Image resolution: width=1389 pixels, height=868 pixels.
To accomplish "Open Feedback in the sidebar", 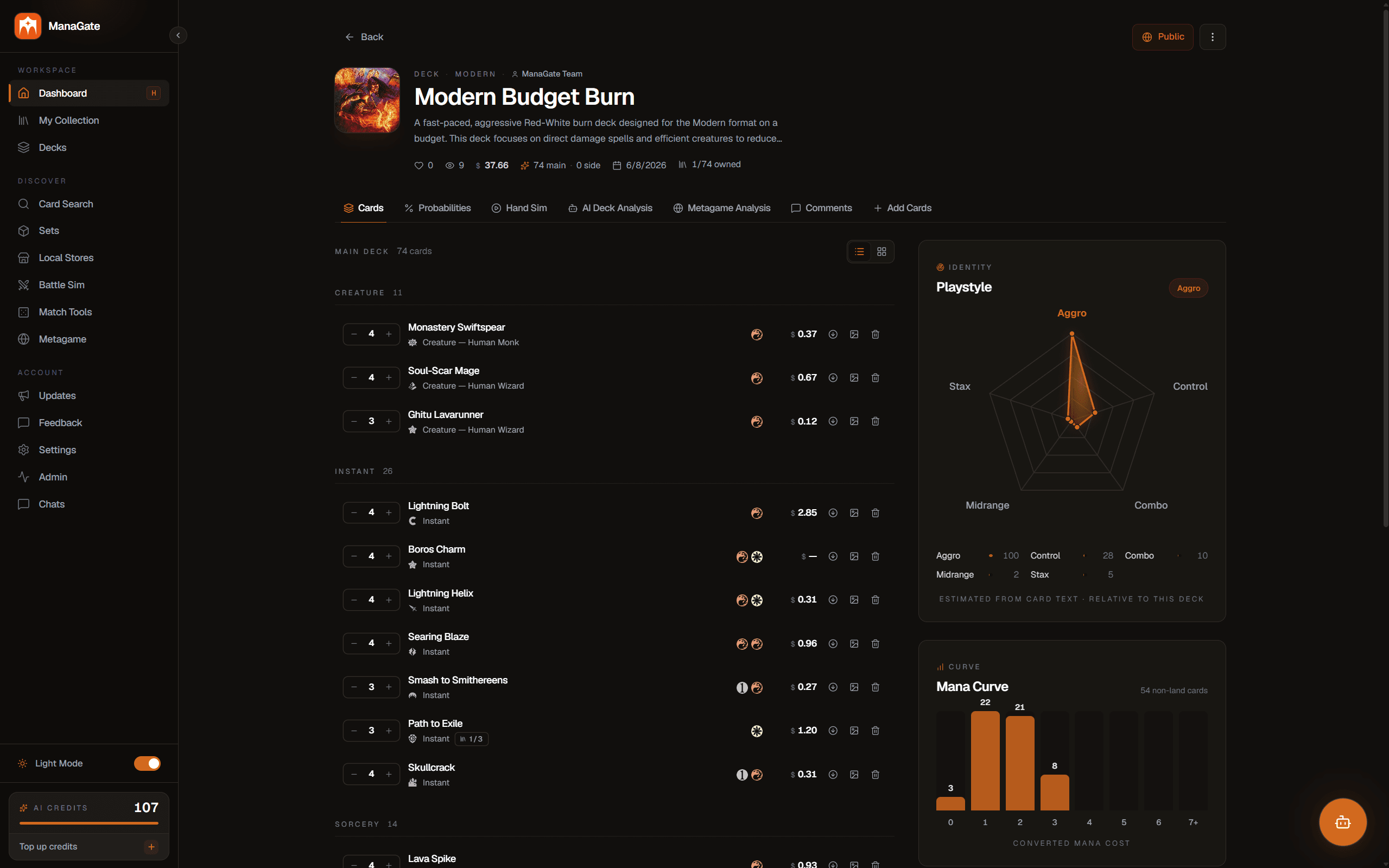I will pos(89,422).
